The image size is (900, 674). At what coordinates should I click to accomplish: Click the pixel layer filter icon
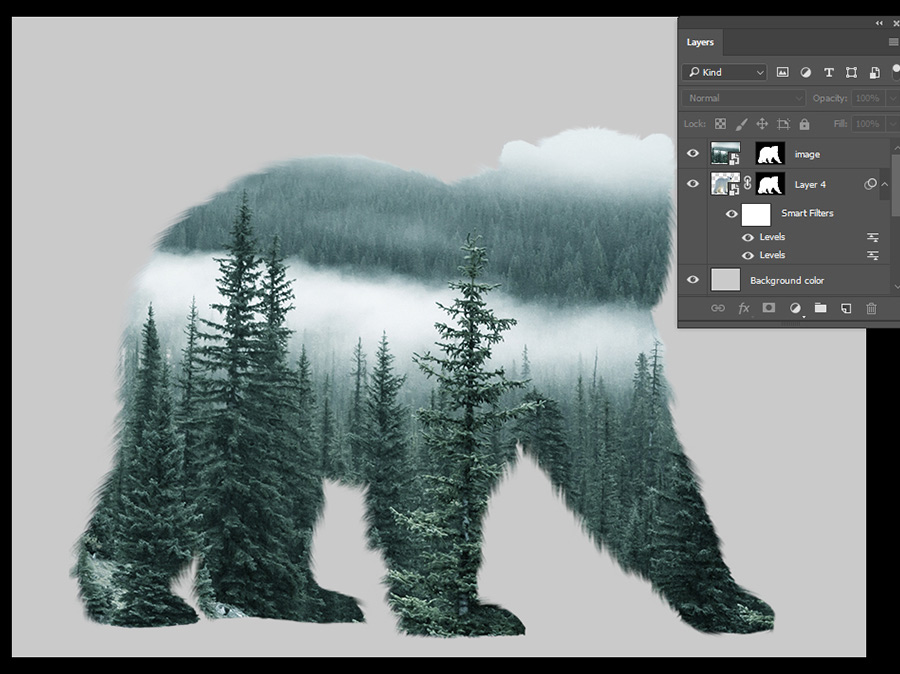pos(783,72)
